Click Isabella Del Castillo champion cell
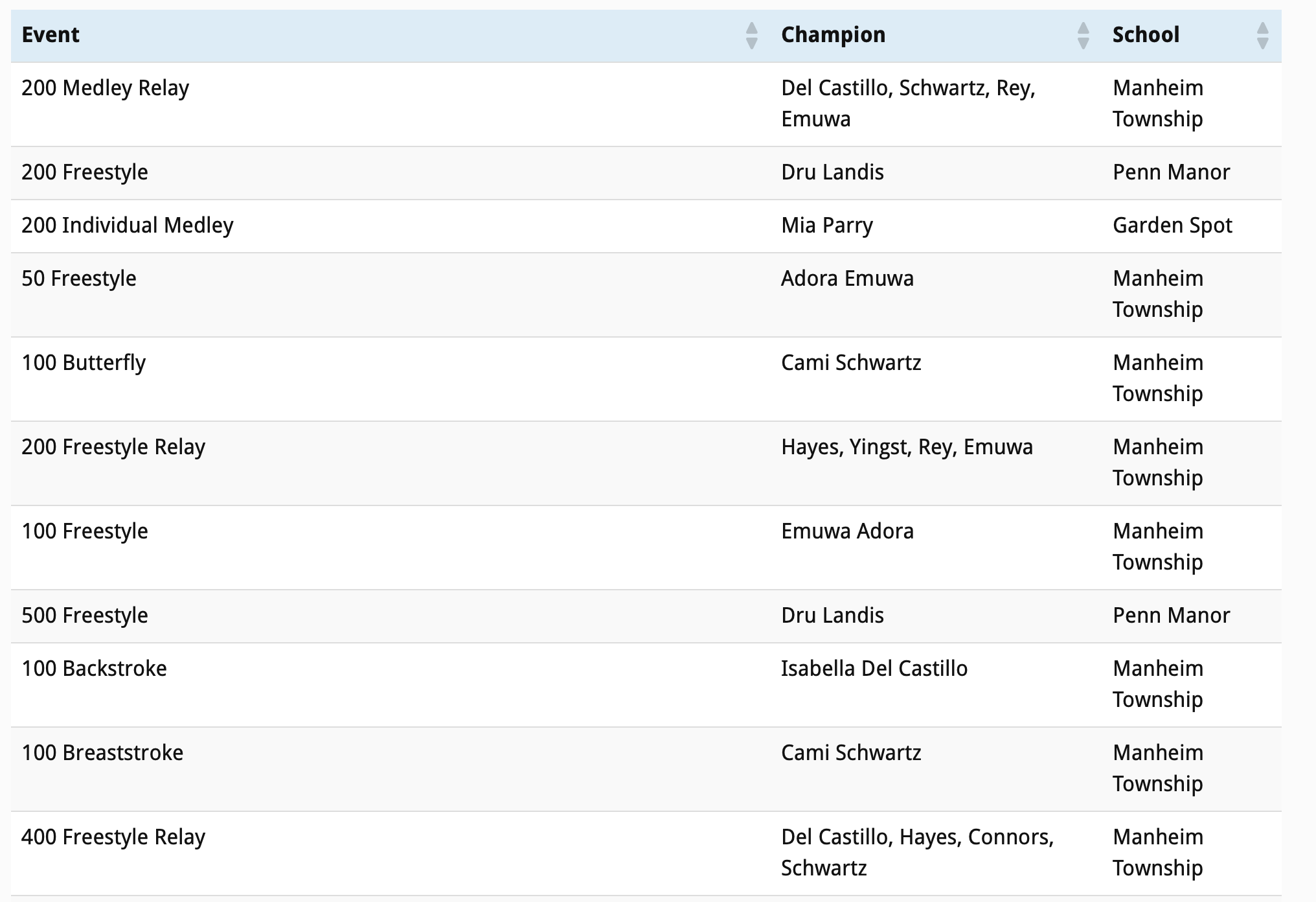Image resolution: width=1316 pixels, height=902 pixels. coord(874,669)
